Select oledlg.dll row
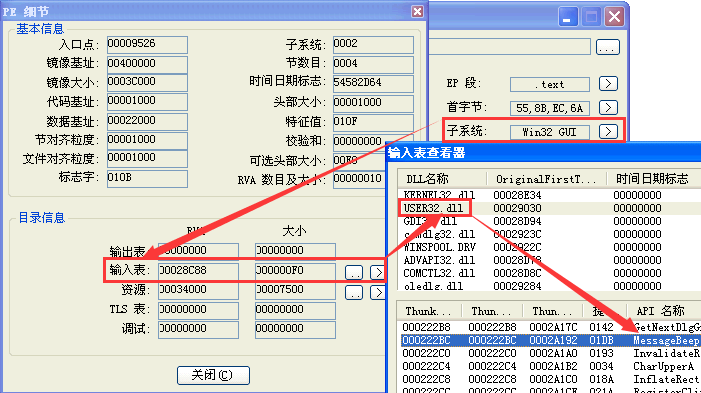The width and height of the screenshot is (701, 393). click(x=550, y=286)
